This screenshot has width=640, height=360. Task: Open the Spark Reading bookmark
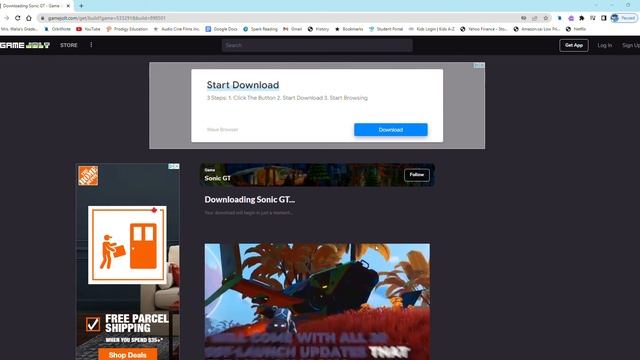[260, 29]
